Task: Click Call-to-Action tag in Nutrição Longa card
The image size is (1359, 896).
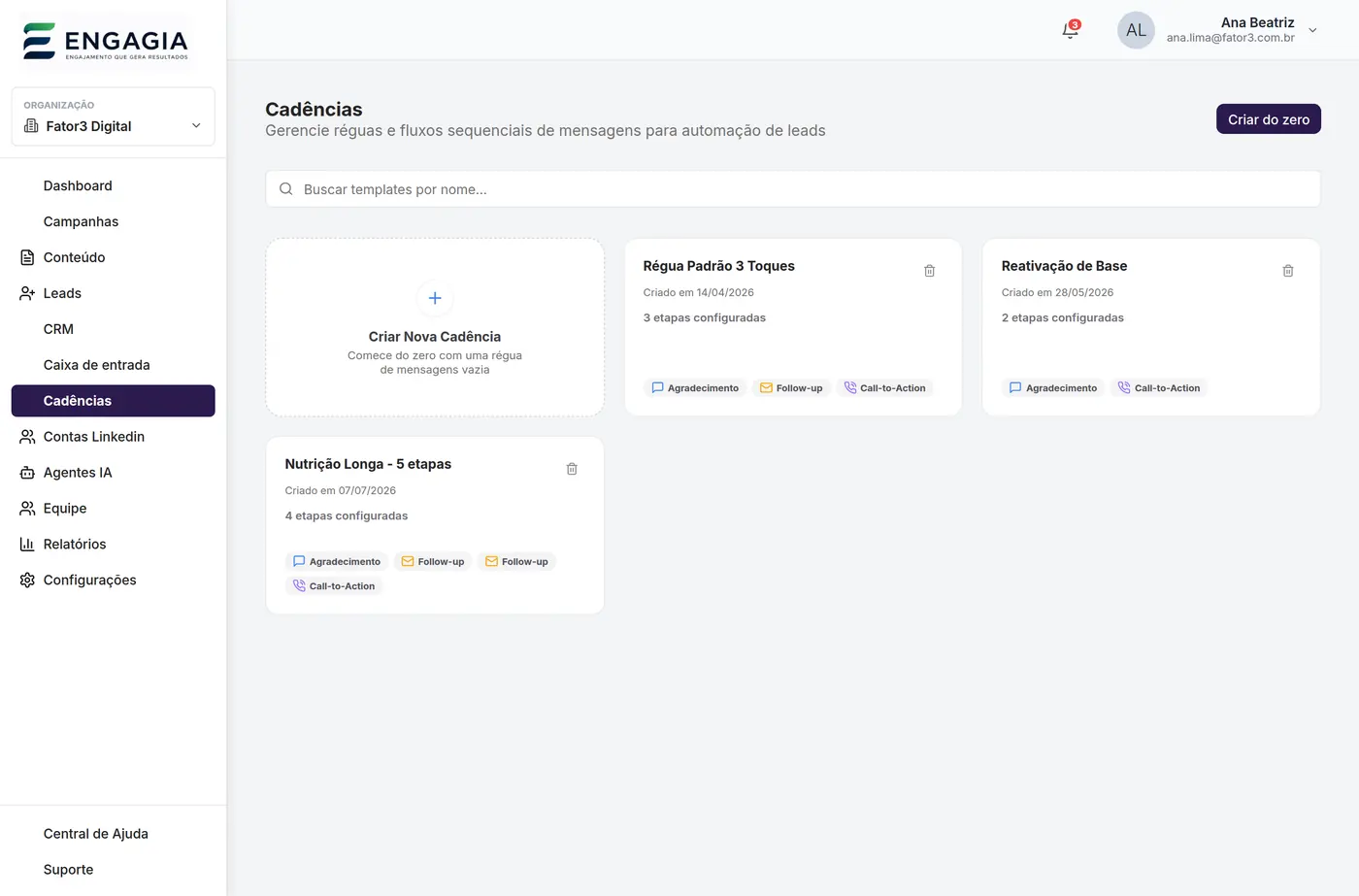Action: pos(334,586)
